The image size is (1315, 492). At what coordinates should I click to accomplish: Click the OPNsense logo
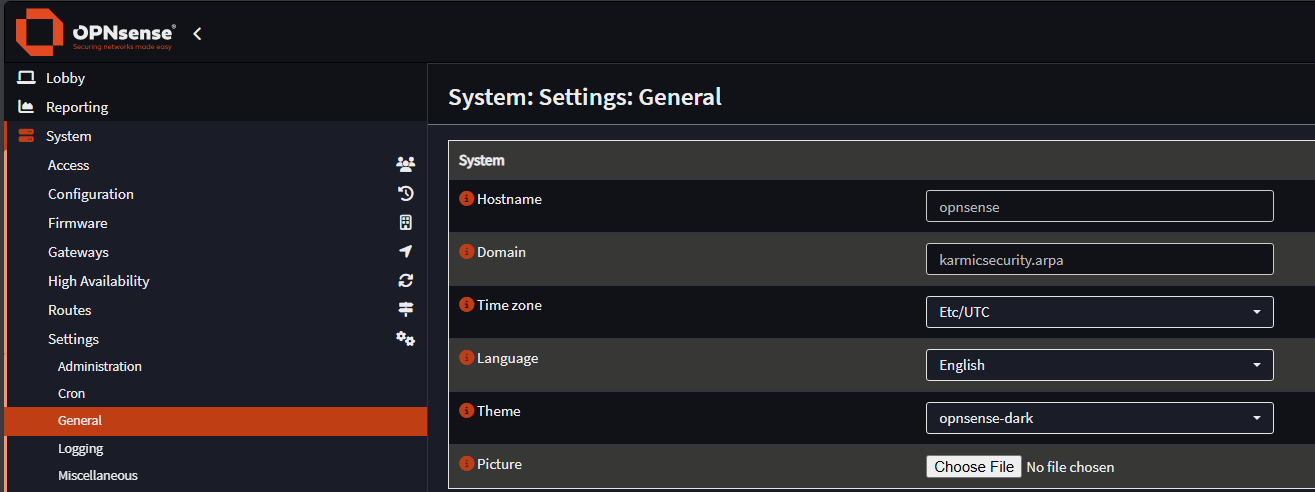pos(95,33)
